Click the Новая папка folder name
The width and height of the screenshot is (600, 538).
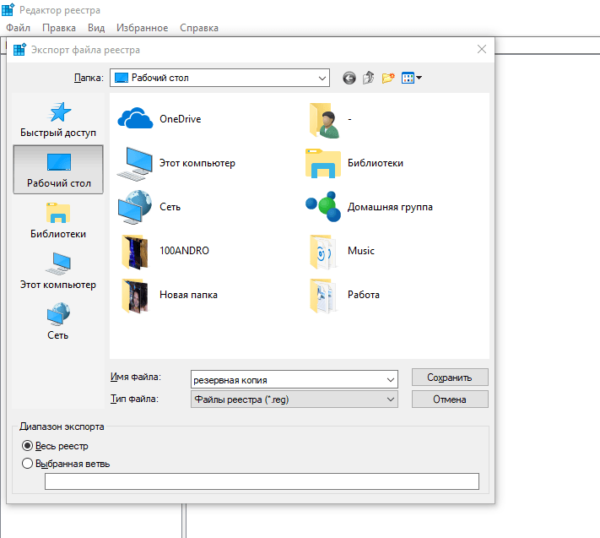point(188,295)
